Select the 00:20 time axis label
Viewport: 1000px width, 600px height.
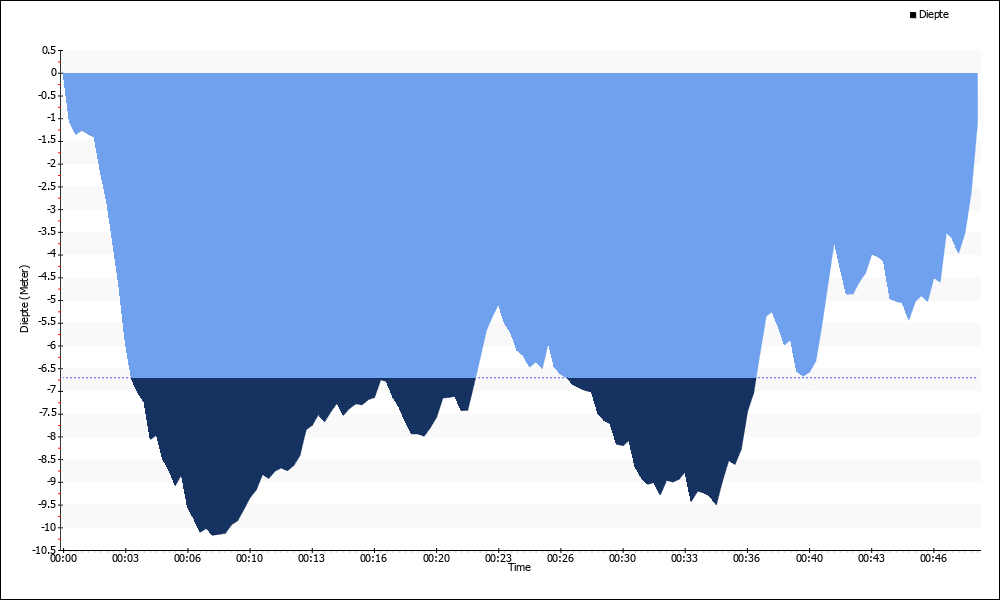pyautogui.click(x=436, y=559)
